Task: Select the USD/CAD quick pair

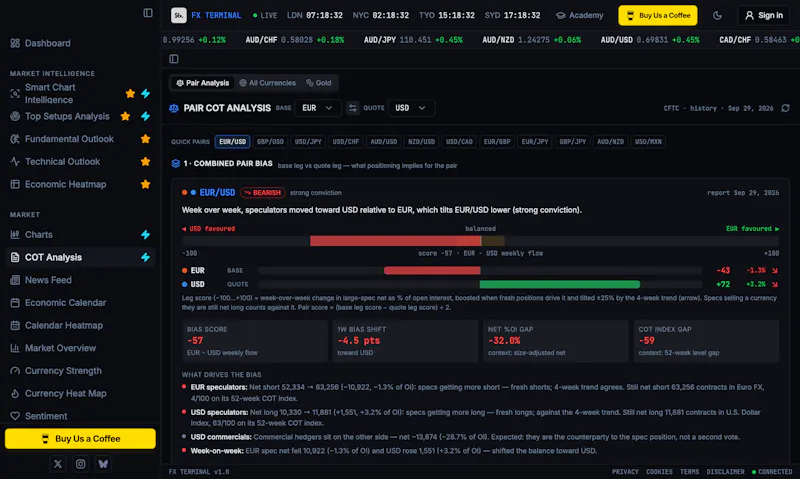Action: click(459, 142)
